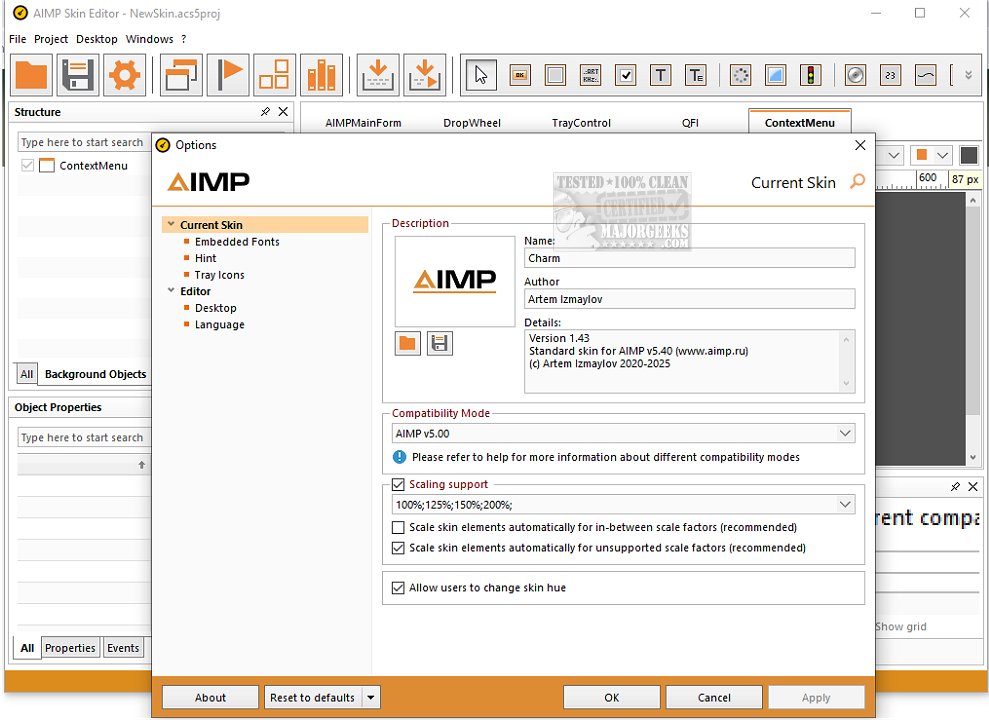Select Tray Icons in options tree

point(219,275)
